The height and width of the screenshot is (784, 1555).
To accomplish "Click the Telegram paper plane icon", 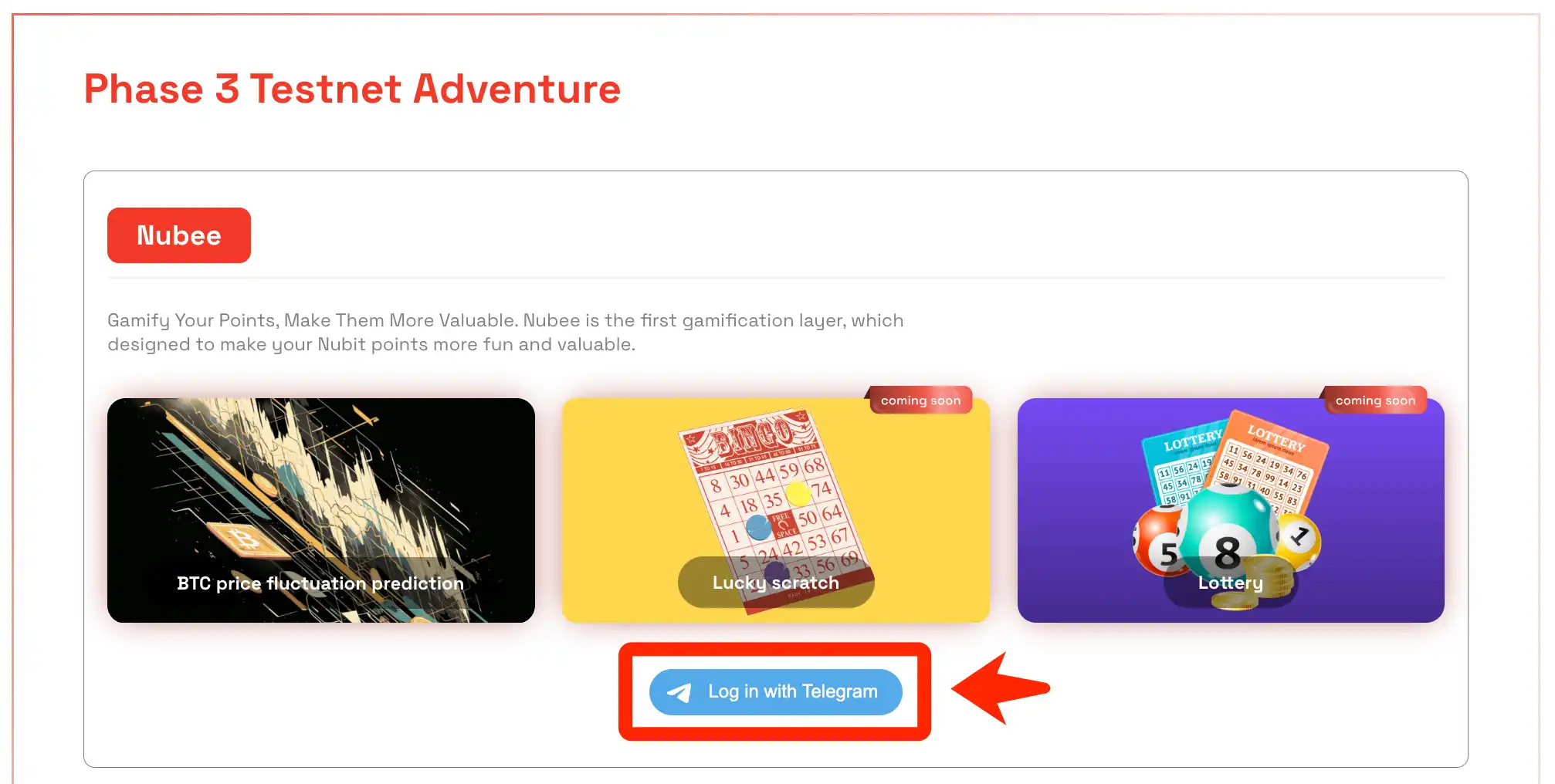I will [x=679, y=692].
